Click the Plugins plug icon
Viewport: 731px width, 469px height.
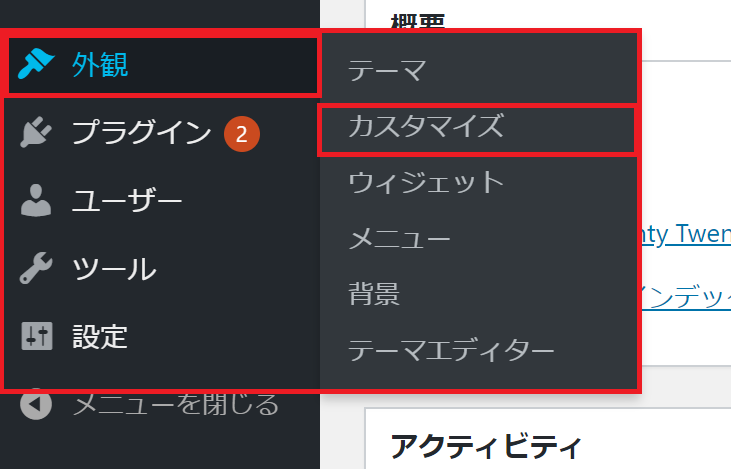click(x=36, y=132)
